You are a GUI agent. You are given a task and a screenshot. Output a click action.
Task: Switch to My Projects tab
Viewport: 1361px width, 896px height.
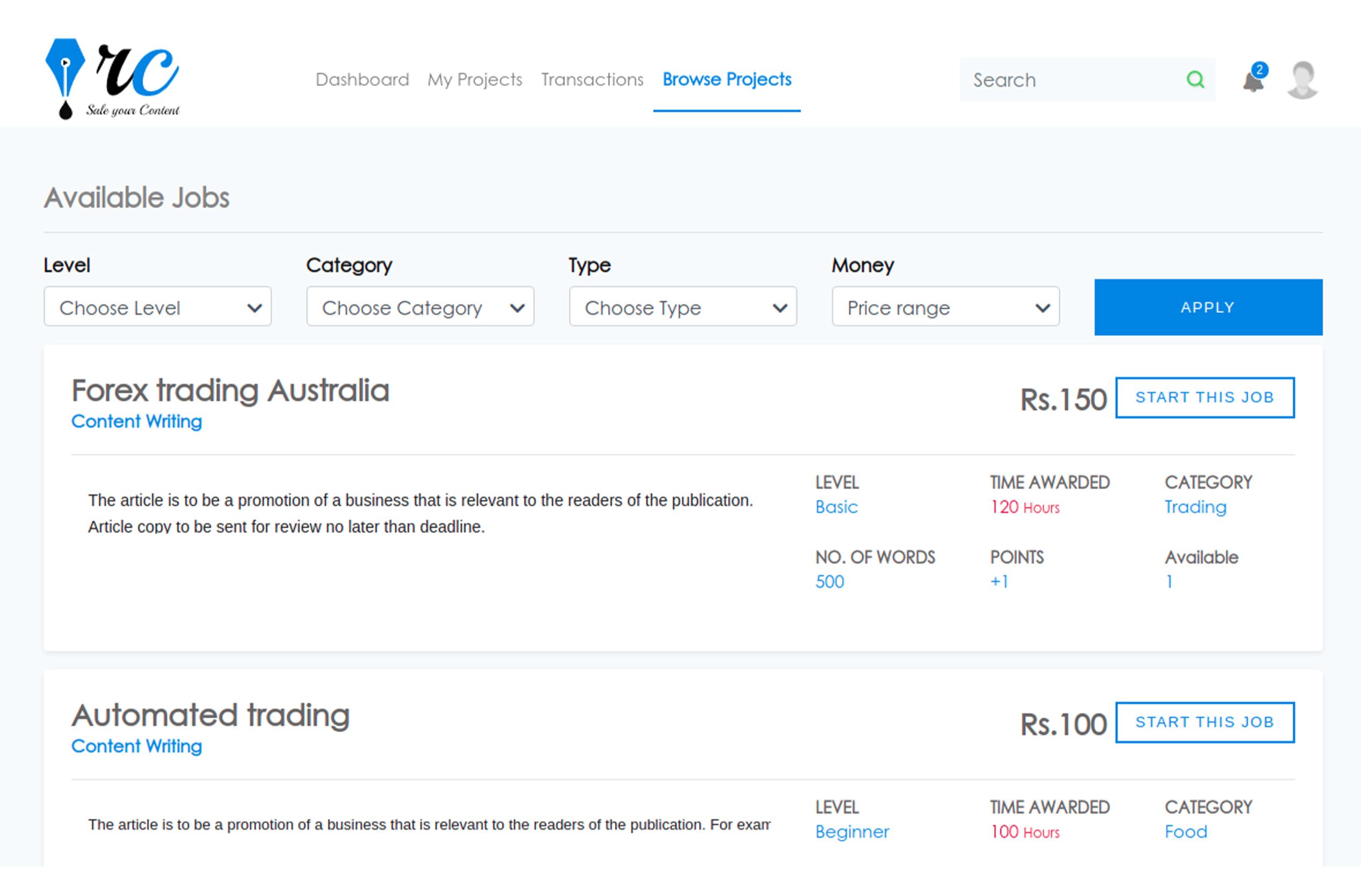tap(475, 79)
